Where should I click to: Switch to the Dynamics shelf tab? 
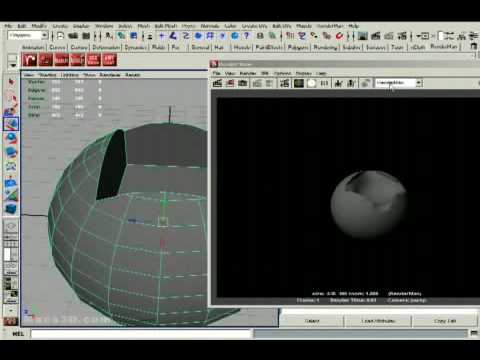(135, 47)
